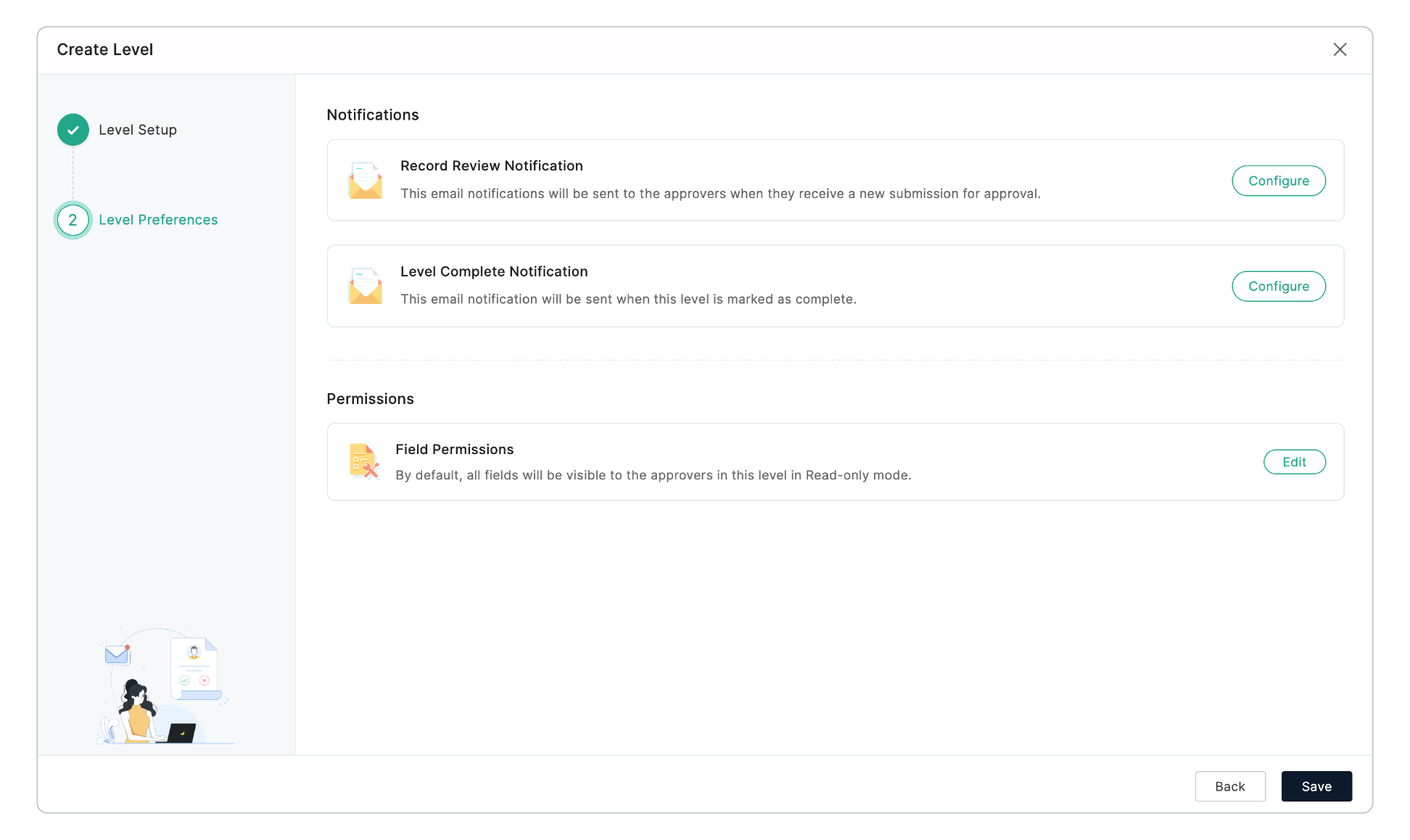Select the Level Preferences step label
The image size is (1410, 840).
pos(158,220)
